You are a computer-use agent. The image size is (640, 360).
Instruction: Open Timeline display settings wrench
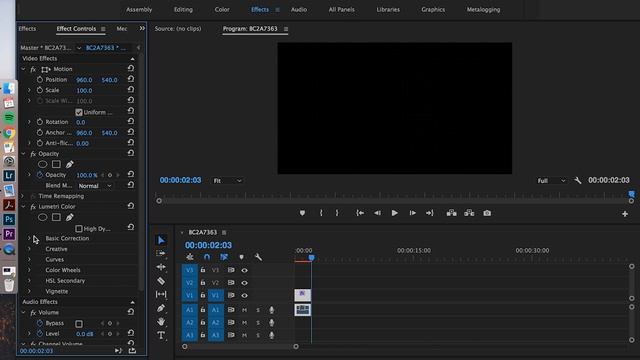(x=258, y=257)
